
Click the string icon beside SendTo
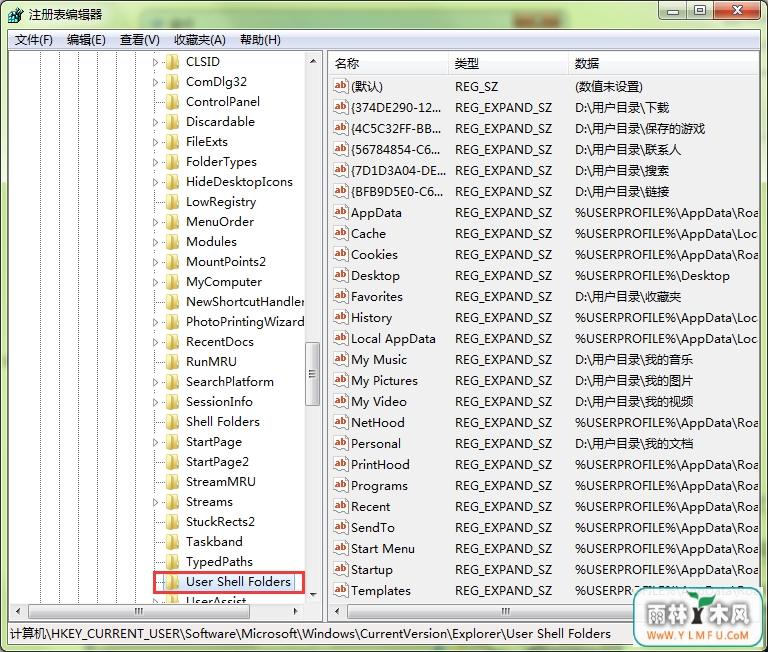click(x=340, y=528)
